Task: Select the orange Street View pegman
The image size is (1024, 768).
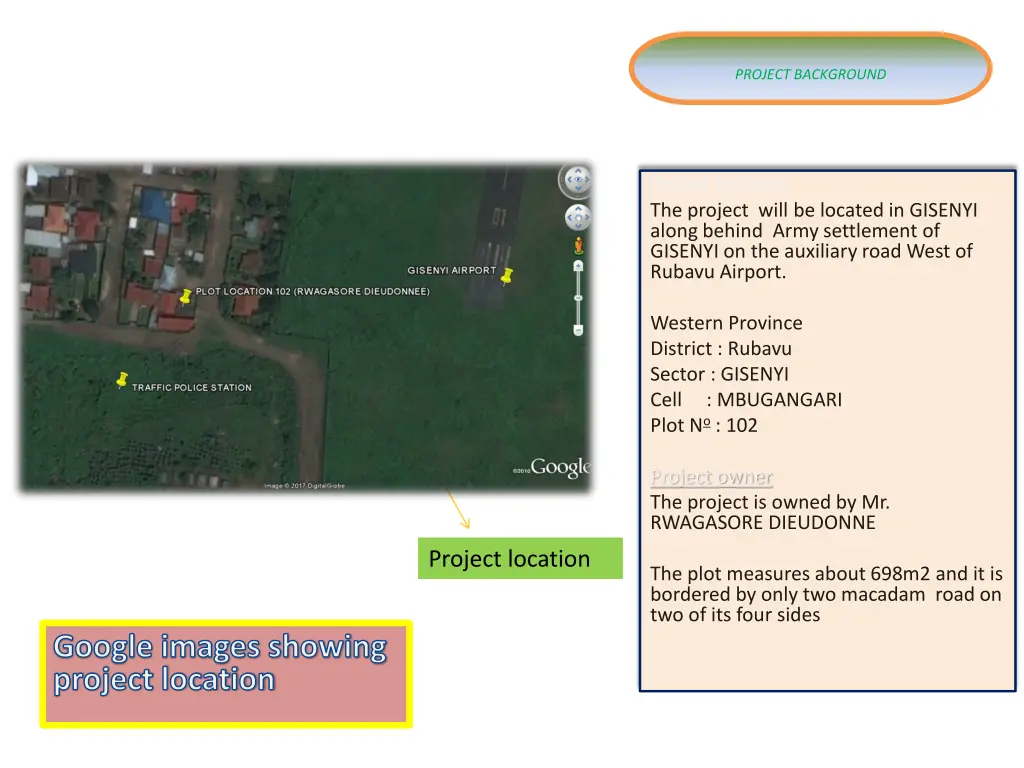Action: point(577,245)
